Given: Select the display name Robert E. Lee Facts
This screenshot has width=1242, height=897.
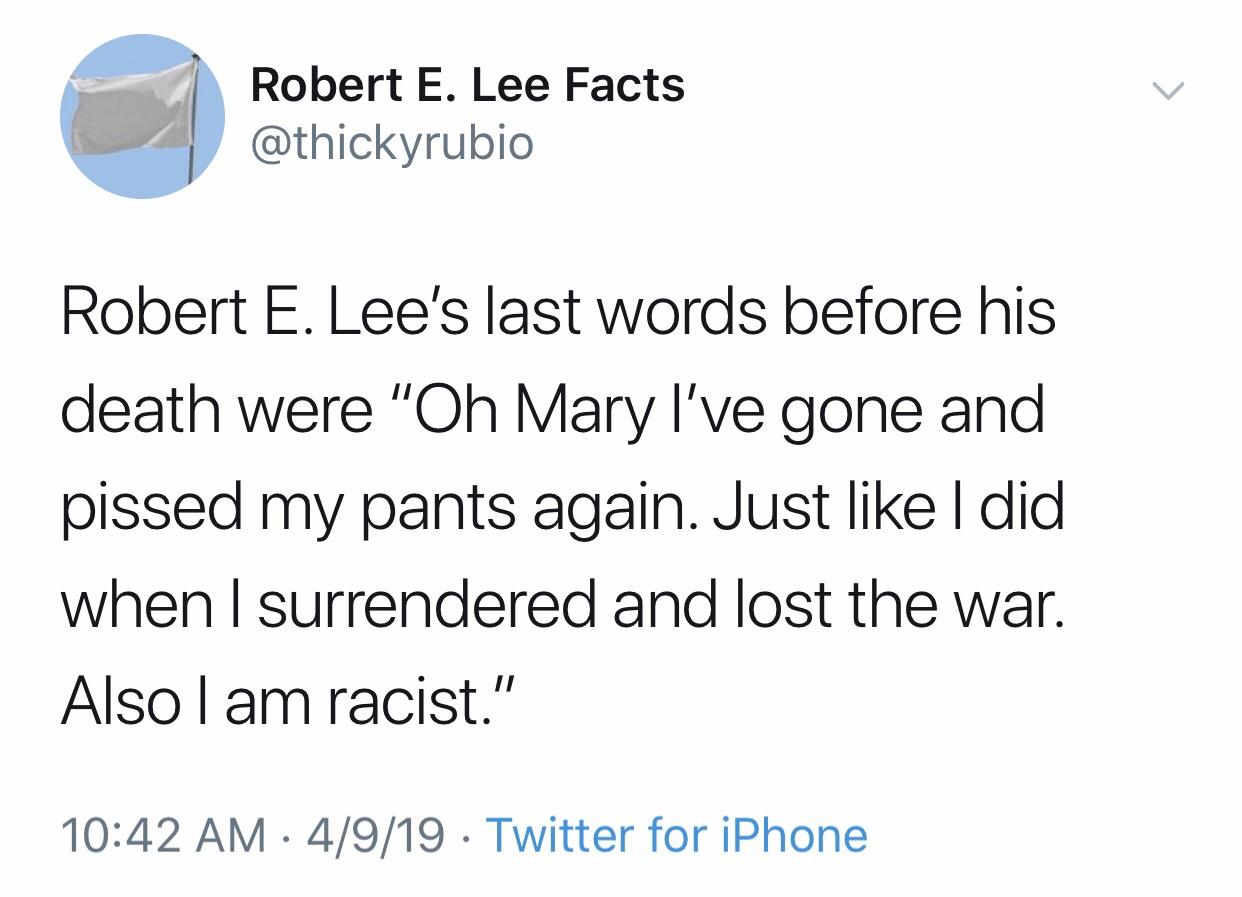Looking at the screenshot, I should (468, 85).
